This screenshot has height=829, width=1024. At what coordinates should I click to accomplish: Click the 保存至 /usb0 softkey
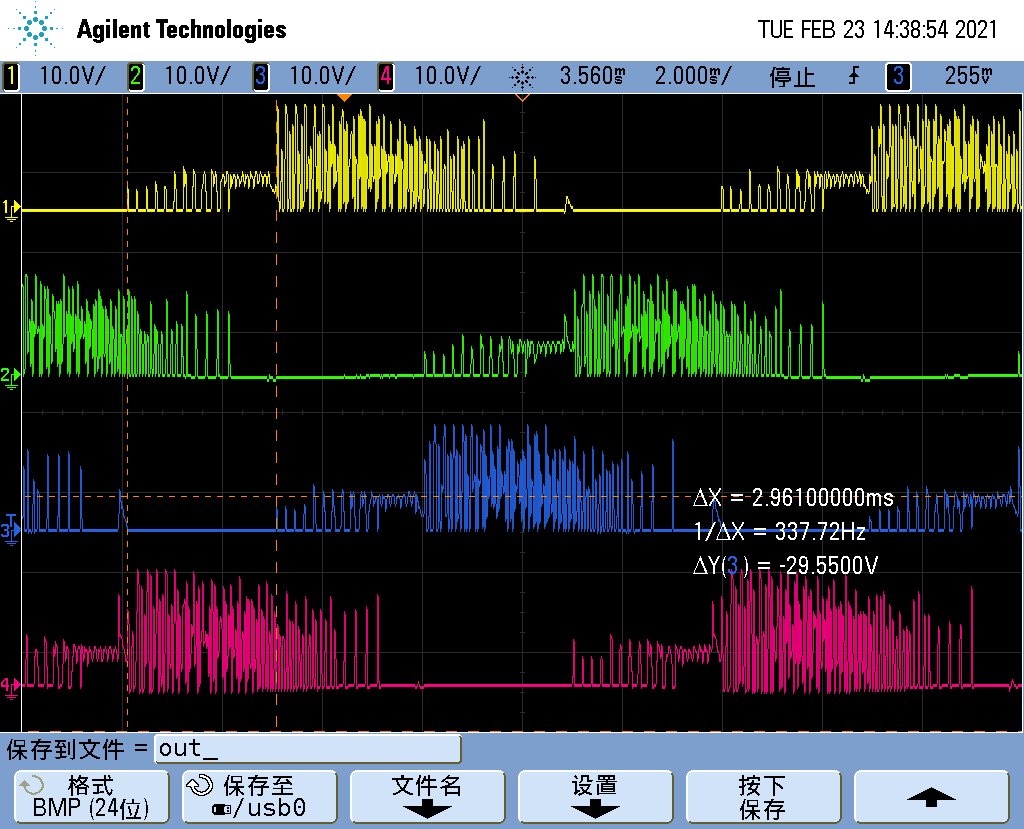tap(259, 796)
